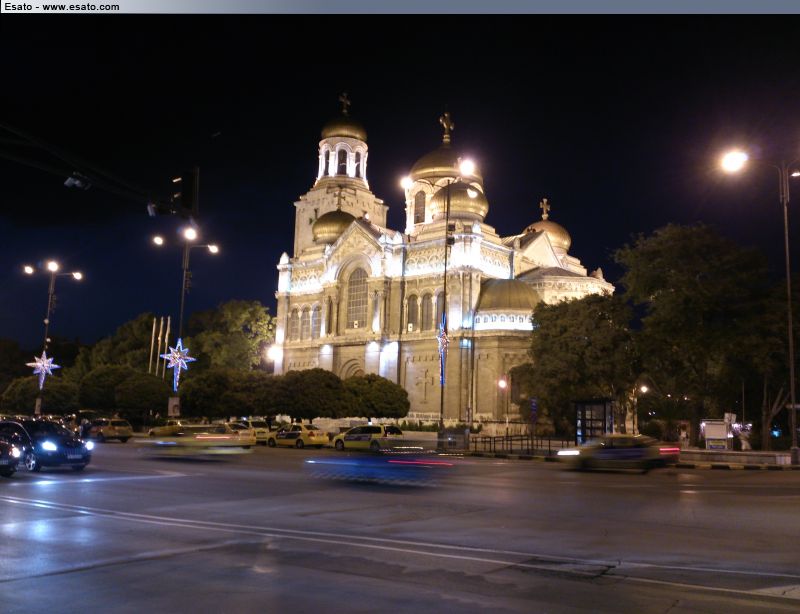The height and width of the screenshot is (614, 800).
Task: Open the night cathedral photo
Action: point(400,314)
